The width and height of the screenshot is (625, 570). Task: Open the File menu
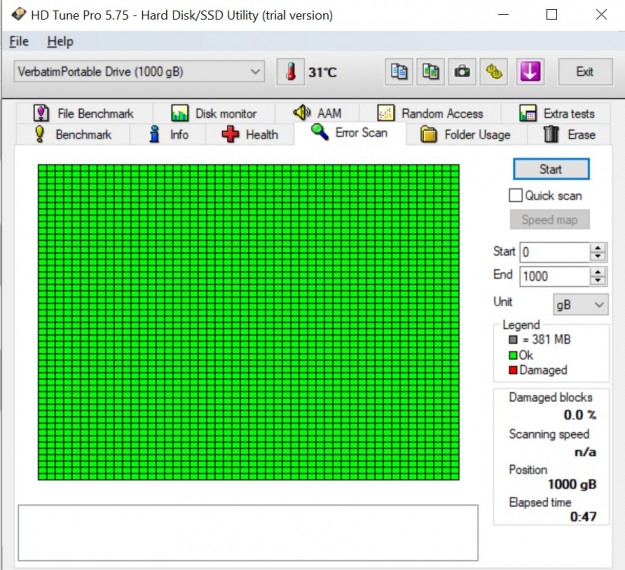(x=19, y=42)
